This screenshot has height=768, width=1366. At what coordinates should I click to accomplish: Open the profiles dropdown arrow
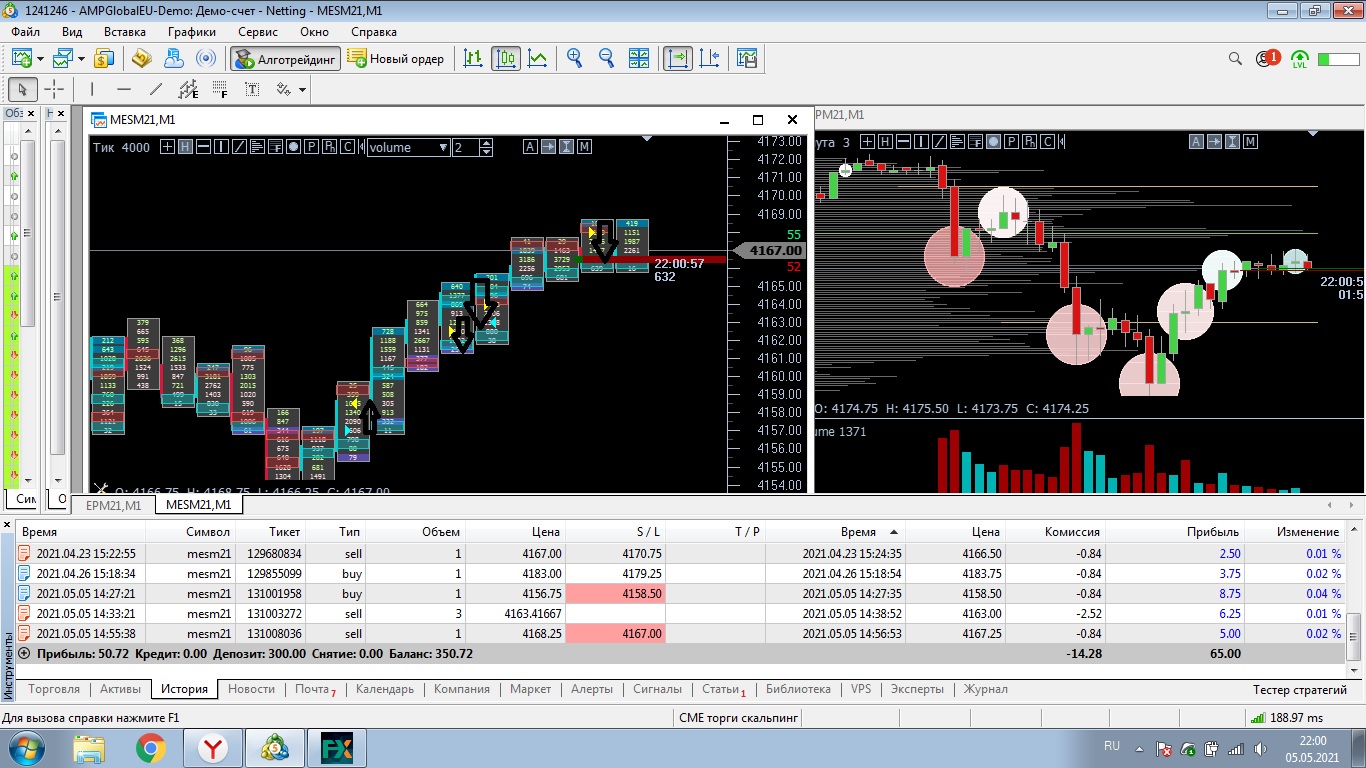pyautogui.click(x=82, y=59)
